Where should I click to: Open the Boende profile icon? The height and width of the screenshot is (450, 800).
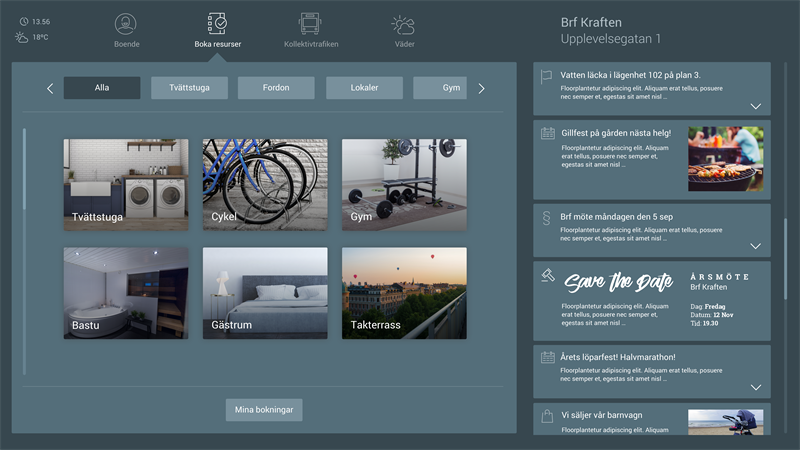(x=126, y=25)
